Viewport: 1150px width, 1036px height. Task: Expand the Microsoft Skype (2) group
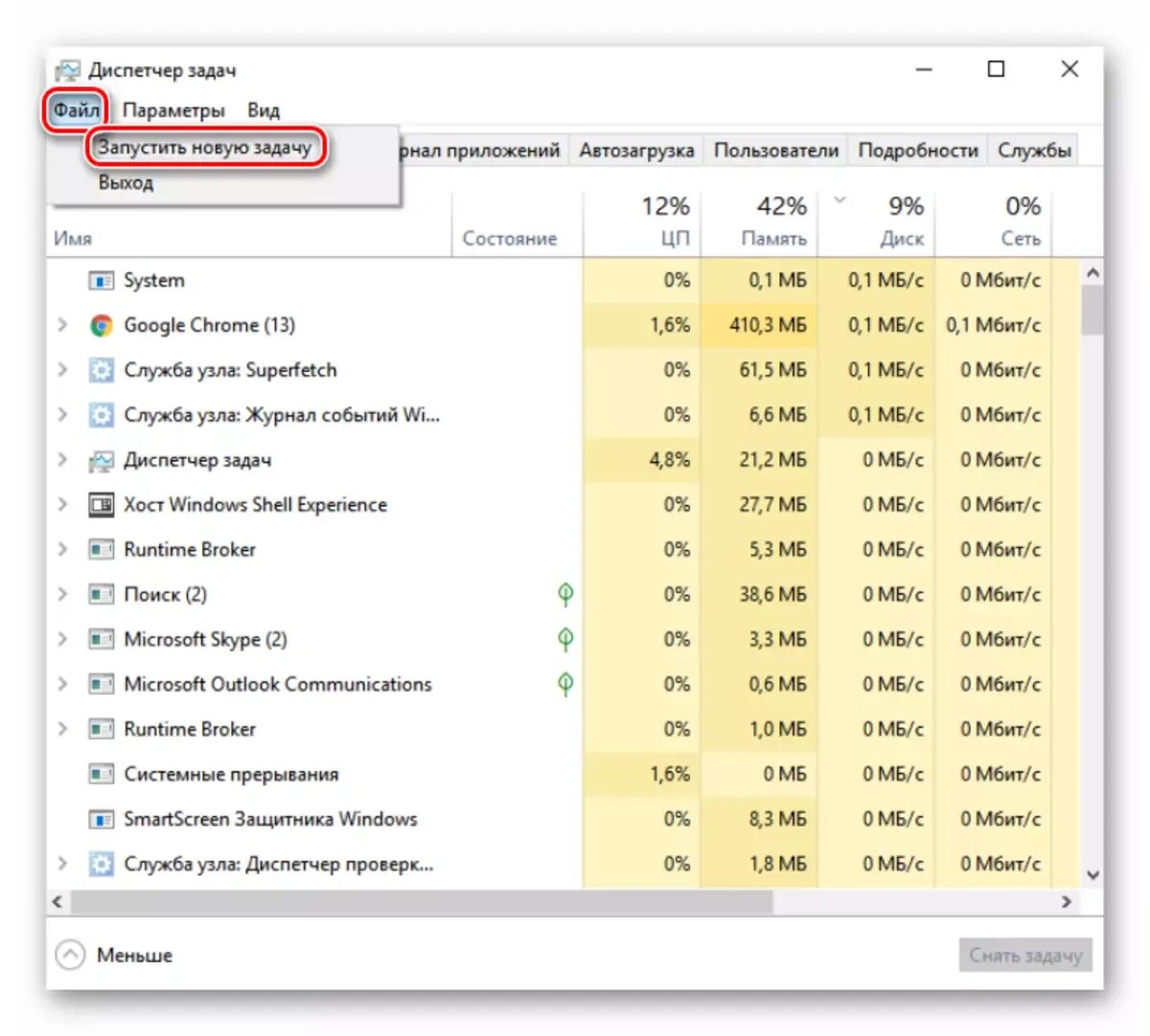coord(63,639)
